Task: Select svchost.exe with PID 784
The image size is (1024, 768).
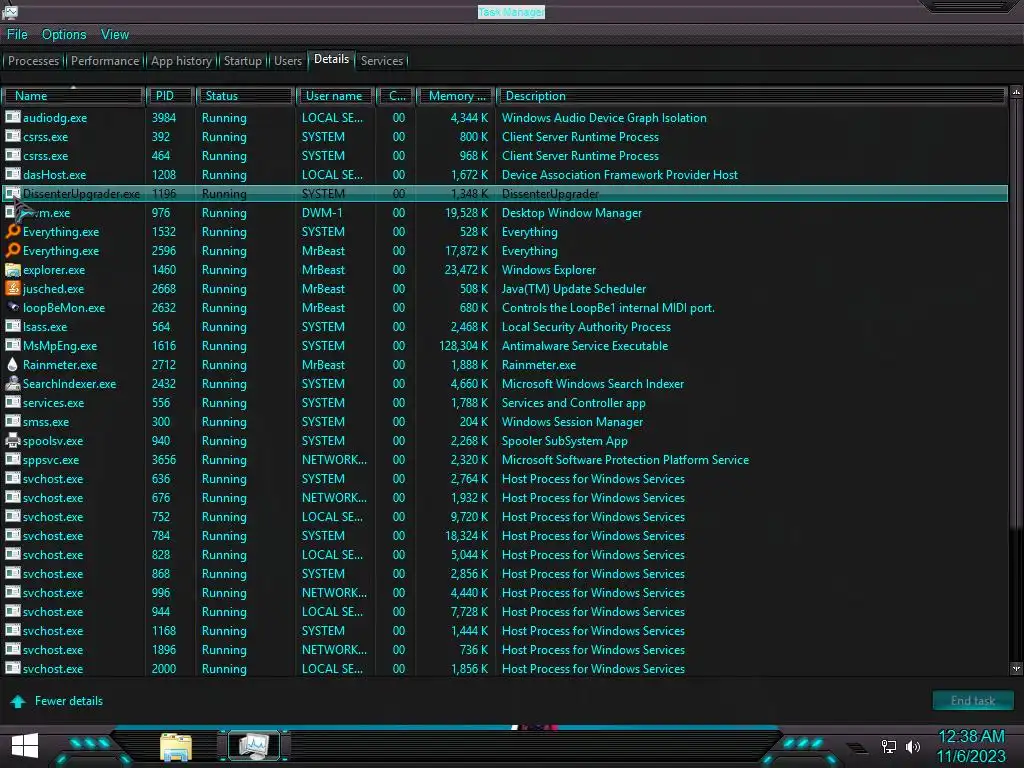Action: [x=505, y=536]
